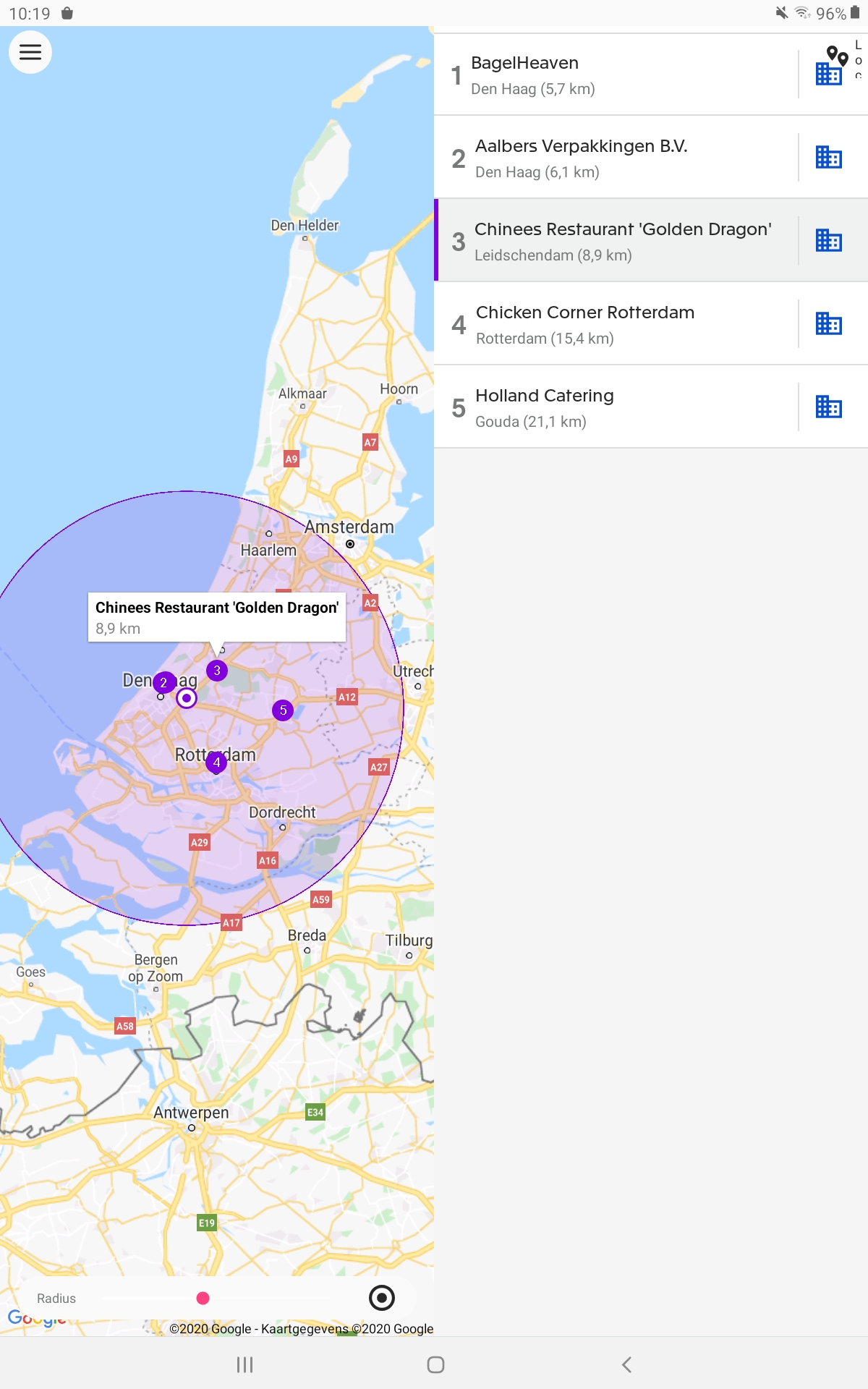The width and height of the screenshot is (868, 1389).
Task: Select the Chicken Corner Rotterdam entry
Action: point(651,324)
